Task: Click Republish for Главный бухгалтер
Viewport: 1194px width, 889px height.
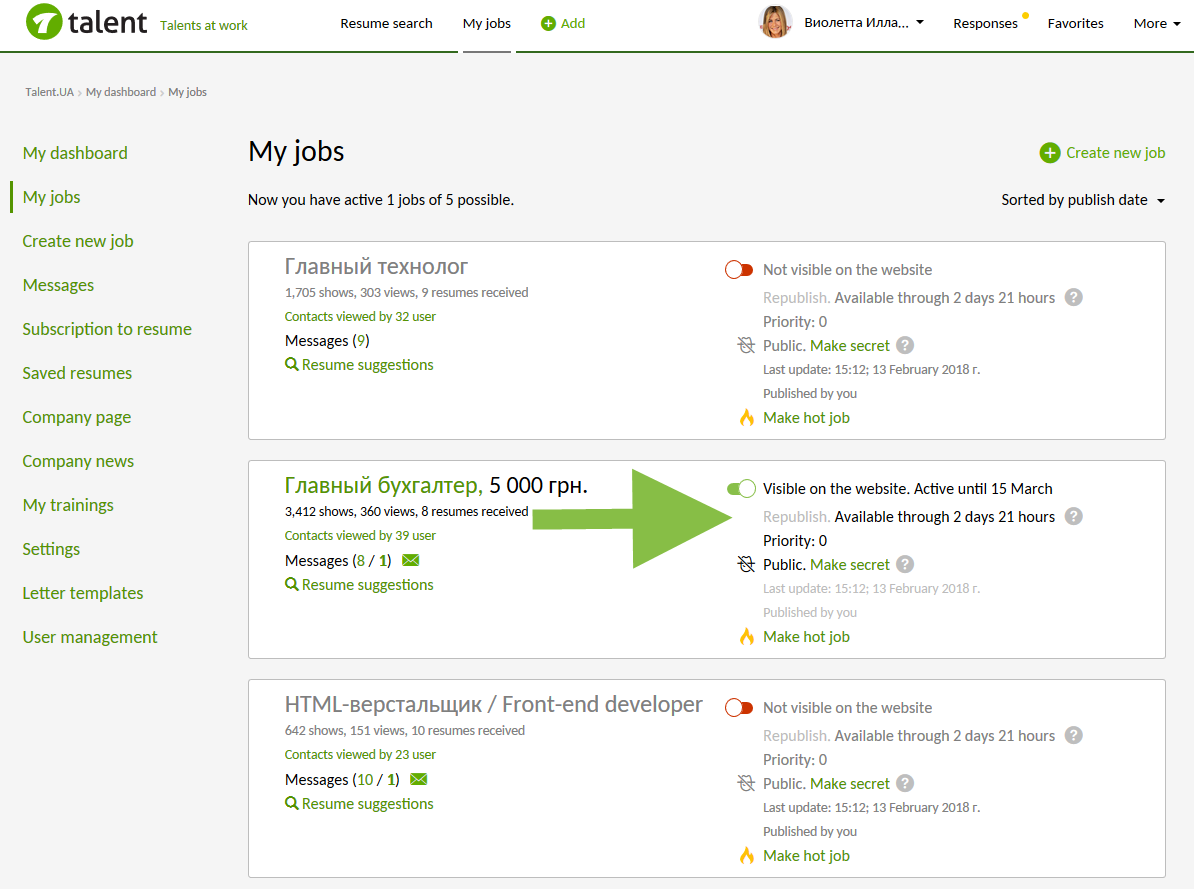Action: 796,516
